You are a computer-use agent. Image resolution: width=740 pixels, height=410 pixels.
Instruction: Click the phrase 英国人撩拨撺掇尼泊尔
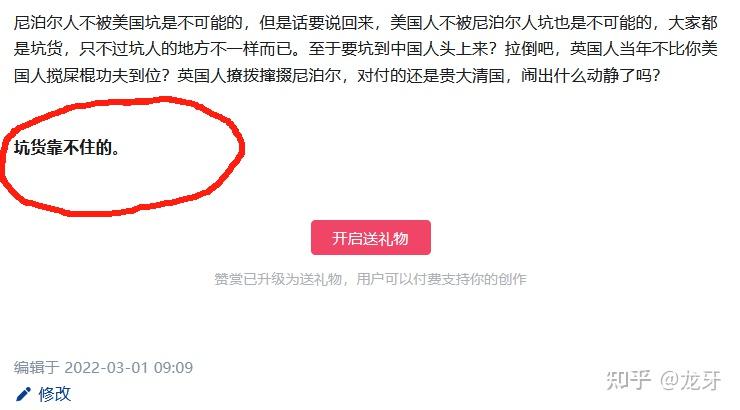click(x=259, y=75)
